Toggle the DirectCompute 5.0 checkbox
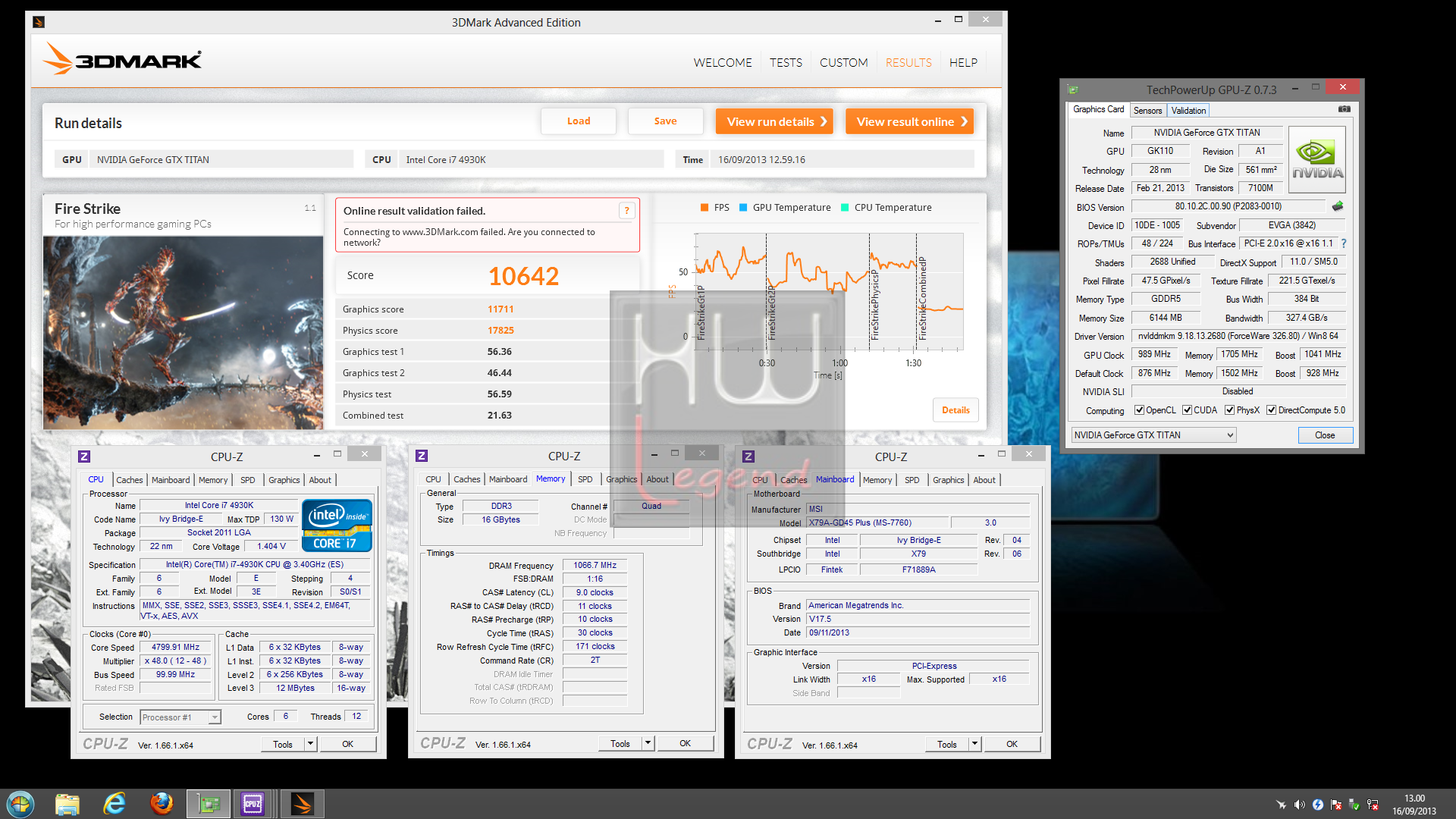1456x819 pixels. click(x=1271, y=410)
